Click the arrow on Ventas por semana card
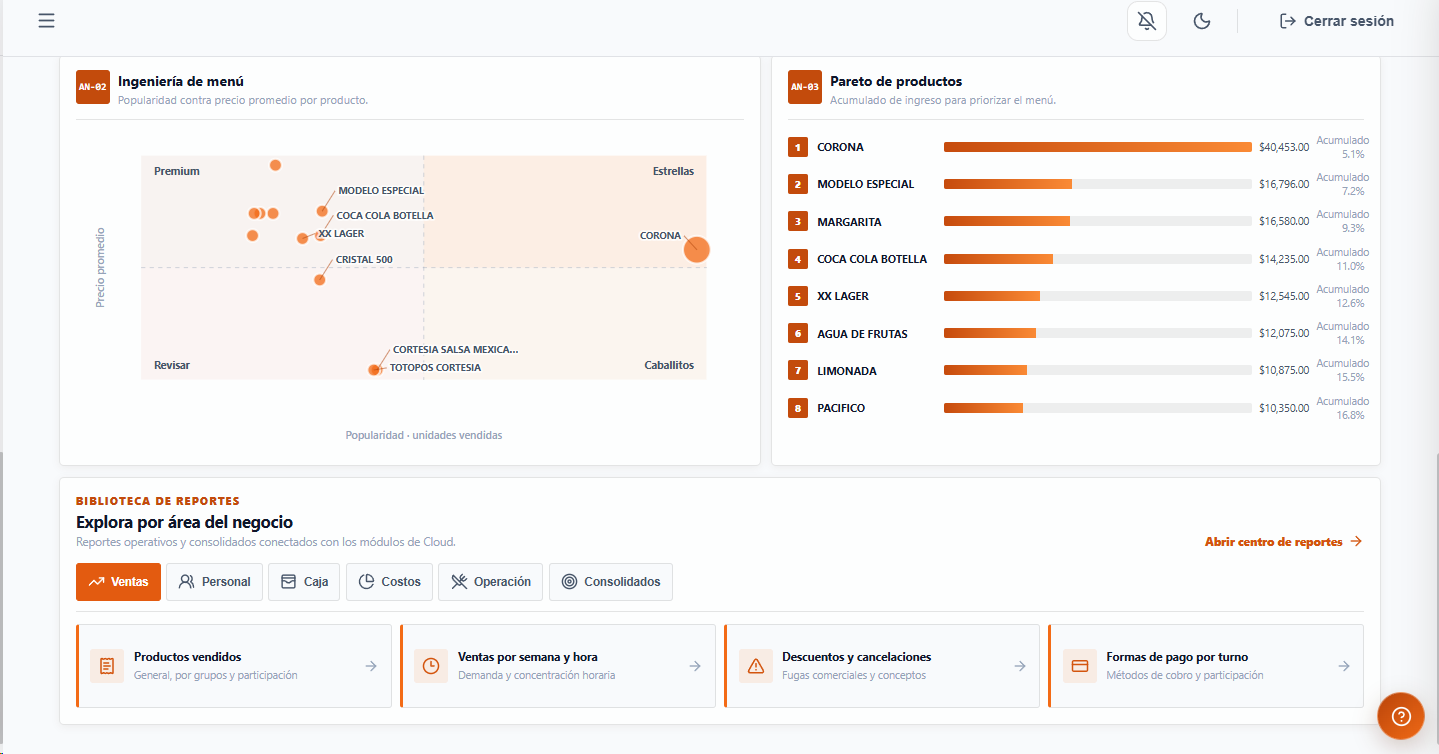 pos(695,666)
